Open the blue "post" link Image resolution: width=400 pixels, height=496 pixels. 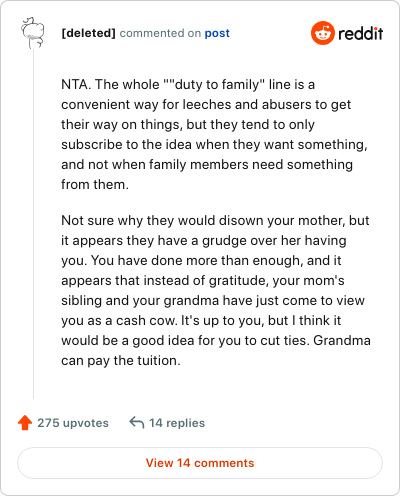[x=217, y=33]
